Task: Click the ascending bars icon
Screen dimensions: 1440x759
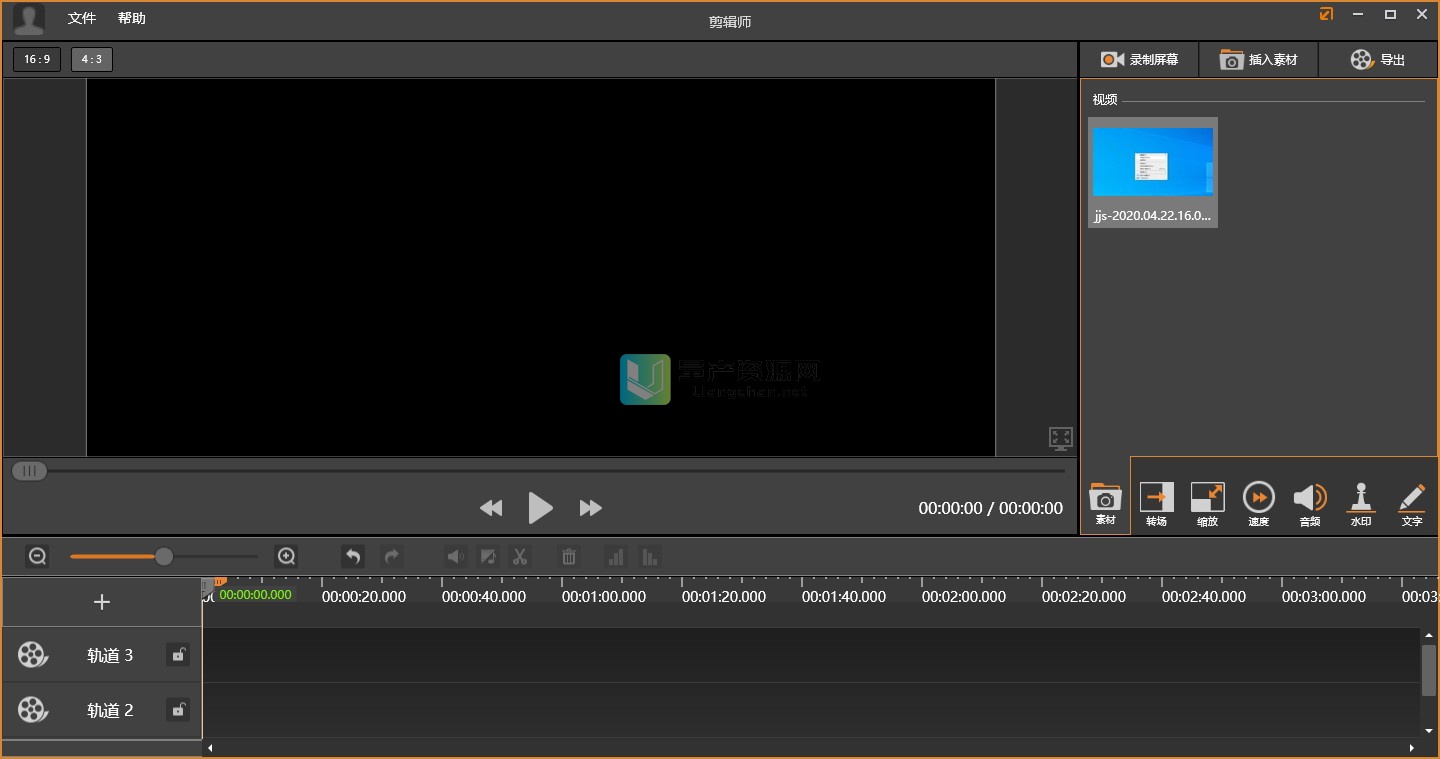Action: pyautogui.click(x=616, y=556)
